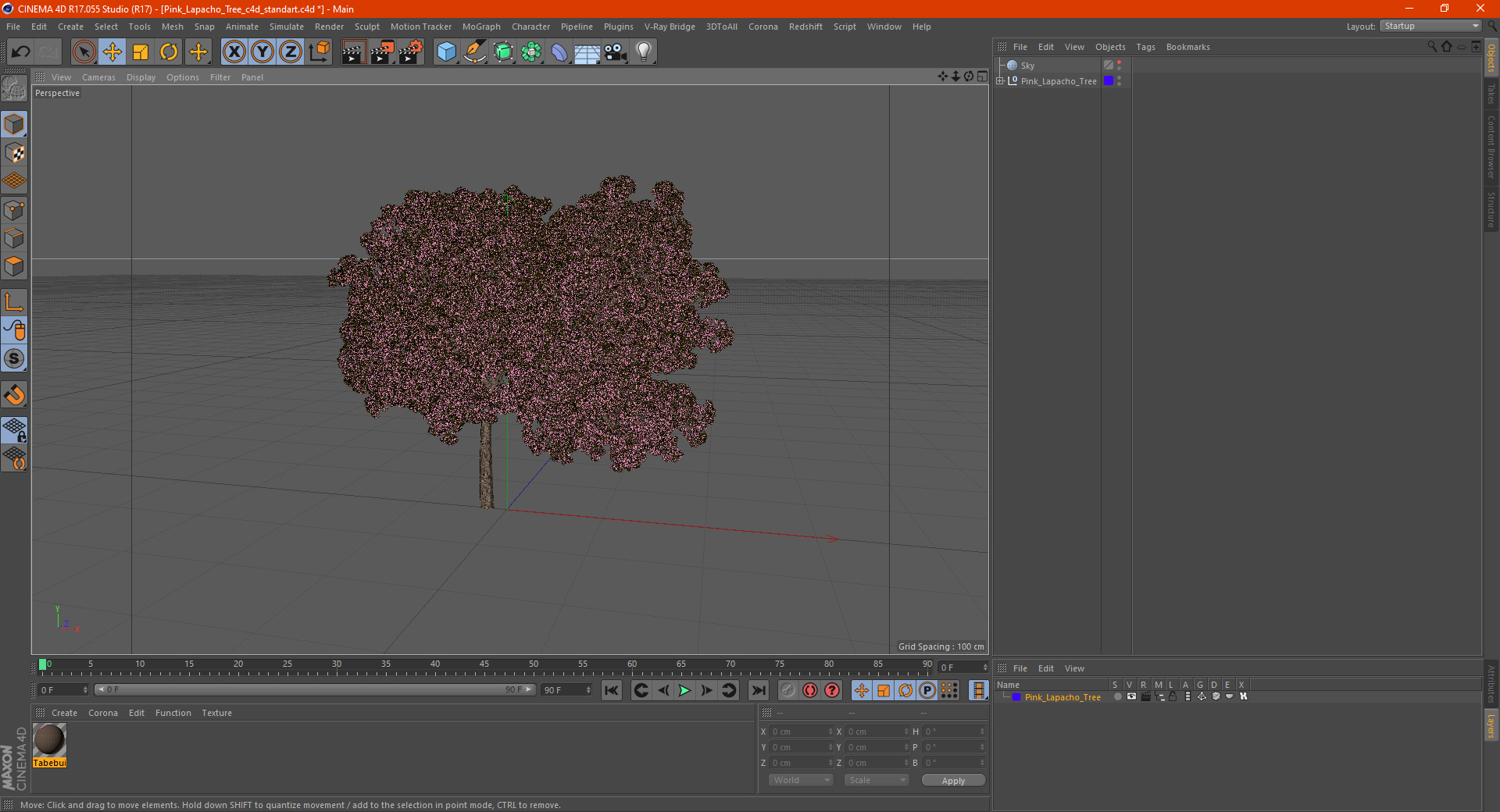Open the World coordinate dropdown
Screen dimensions: 1500x812
pos(801,780)
